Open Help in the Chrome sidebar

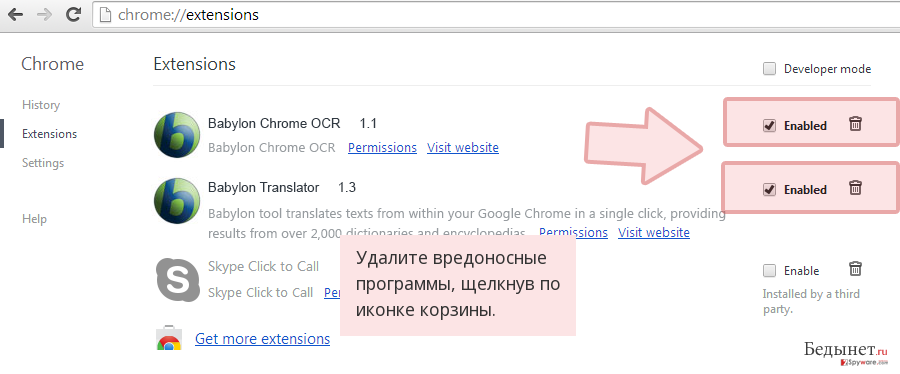pos(34,219)
